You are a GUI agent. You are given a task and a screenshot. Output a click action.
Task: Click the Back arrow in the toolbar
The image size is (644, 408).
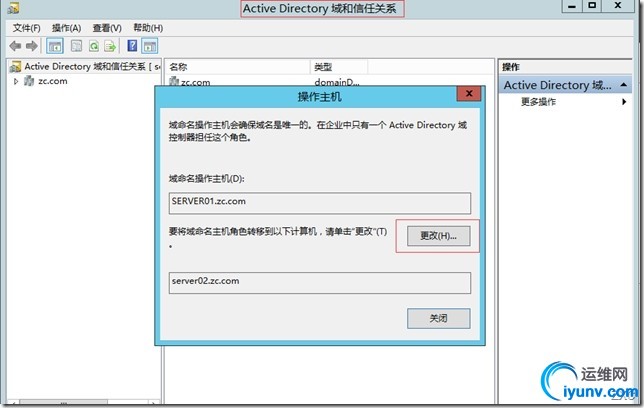[15, 46]
